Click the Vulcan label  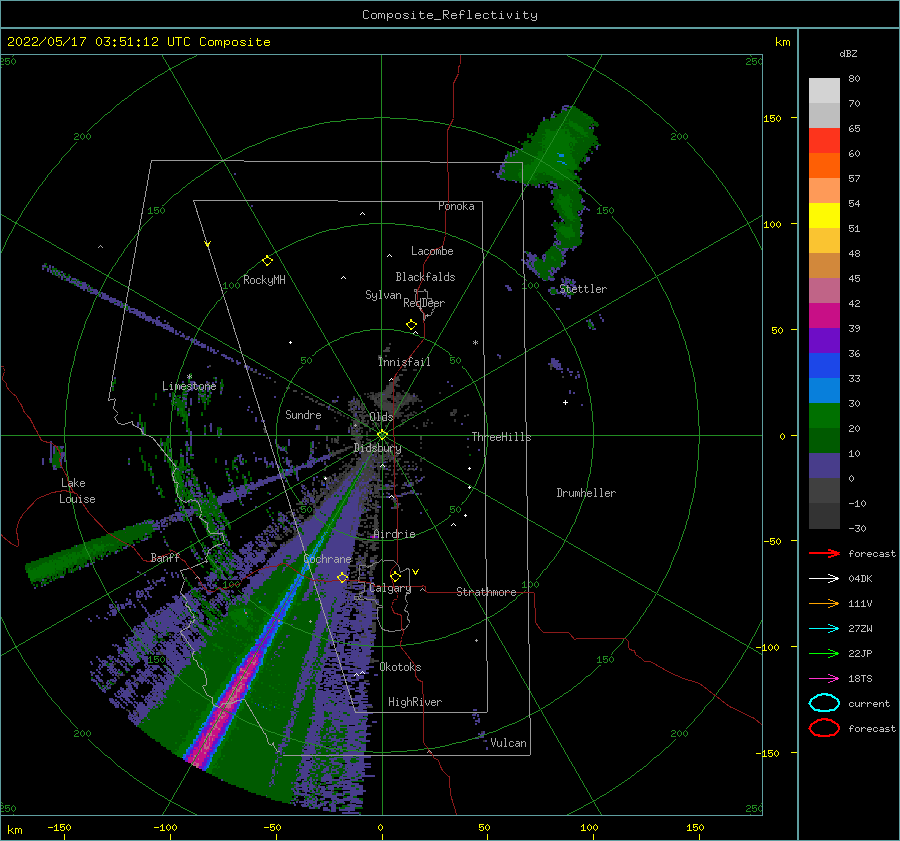point(509,743)
